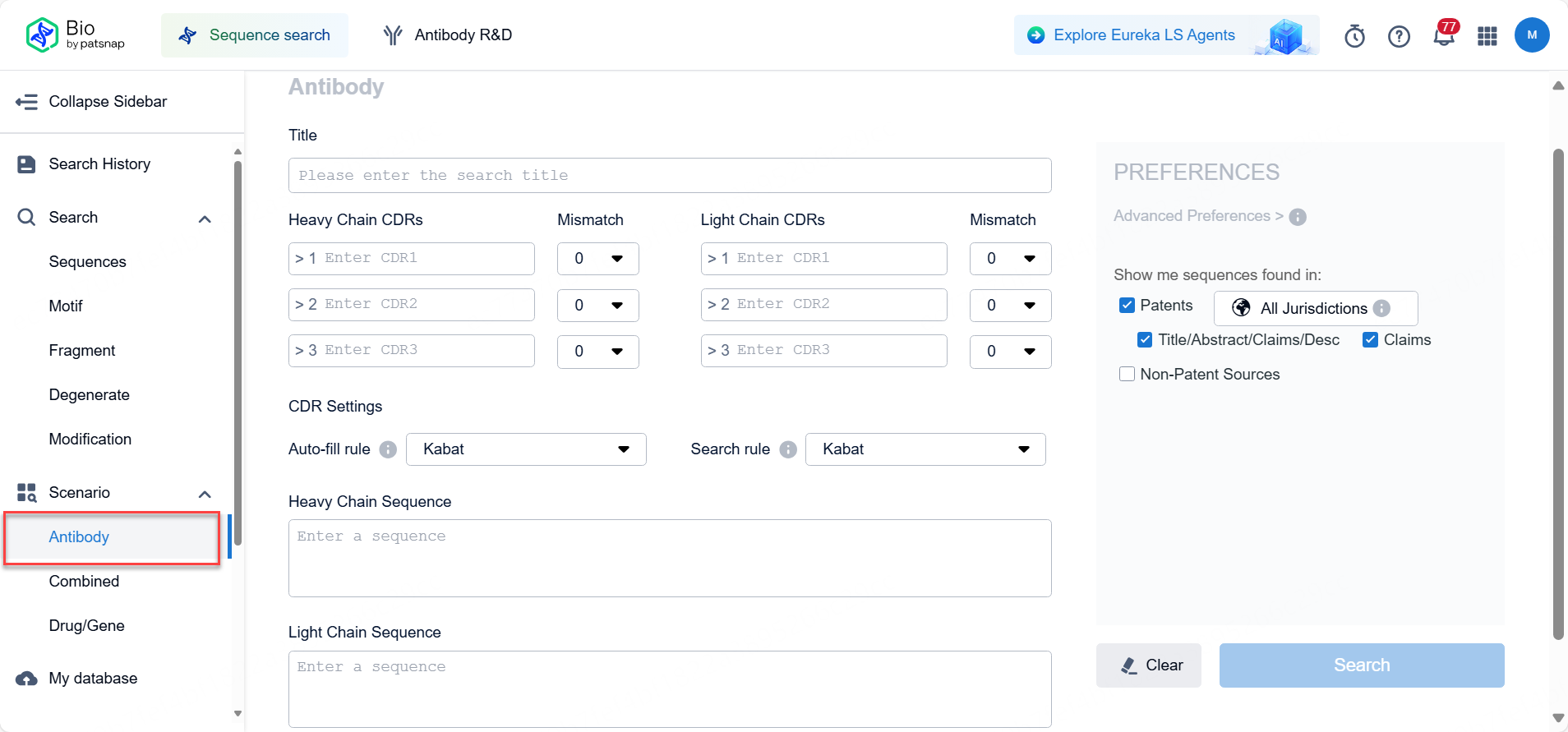Image resolution: width=1568 pixels, height=732 pixels.
Task: Open Heavy Chain CDR1 mismatch dropdown
Action: (597, 259)
